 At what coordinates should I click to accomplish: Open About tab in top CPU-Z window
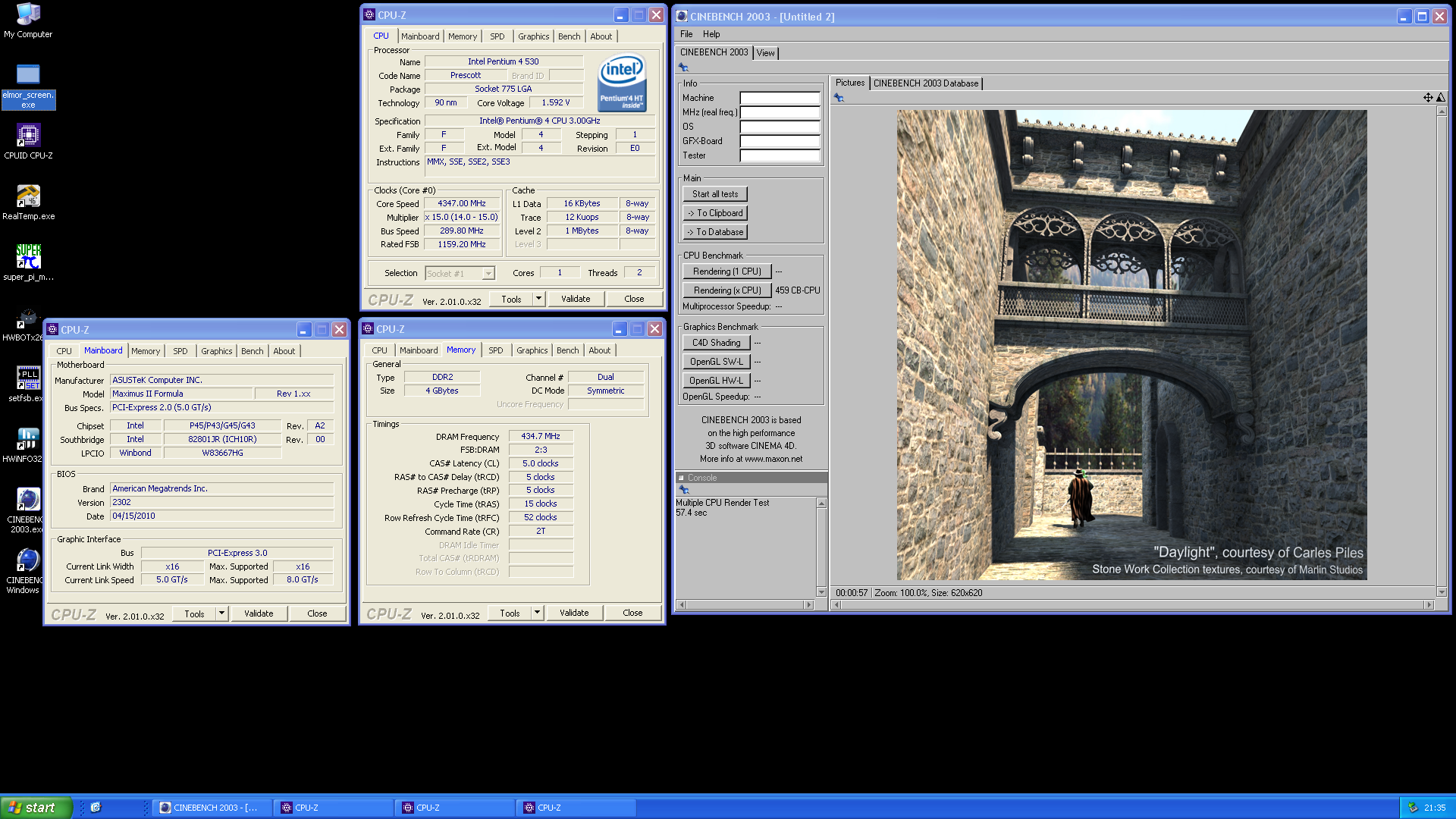601,36
